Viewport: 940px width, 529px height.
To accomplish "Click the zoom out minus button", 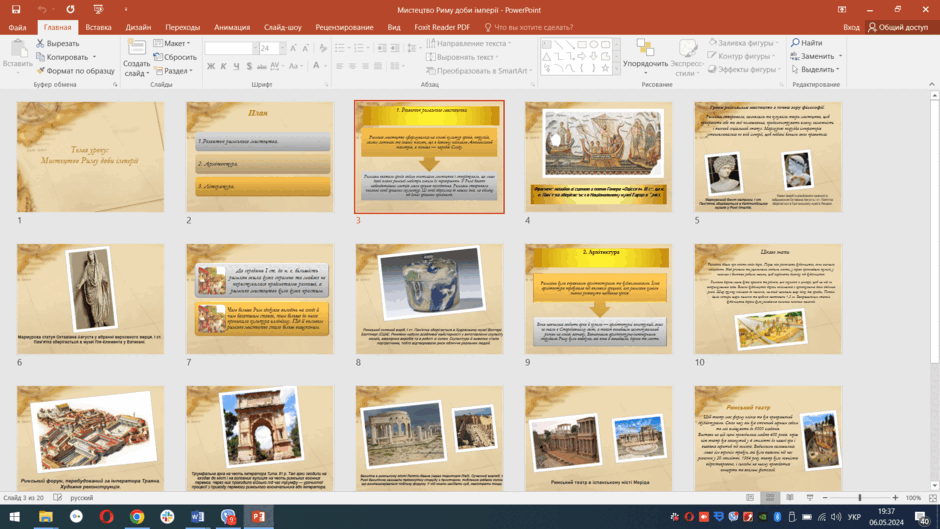I will (x=825, y=498).
